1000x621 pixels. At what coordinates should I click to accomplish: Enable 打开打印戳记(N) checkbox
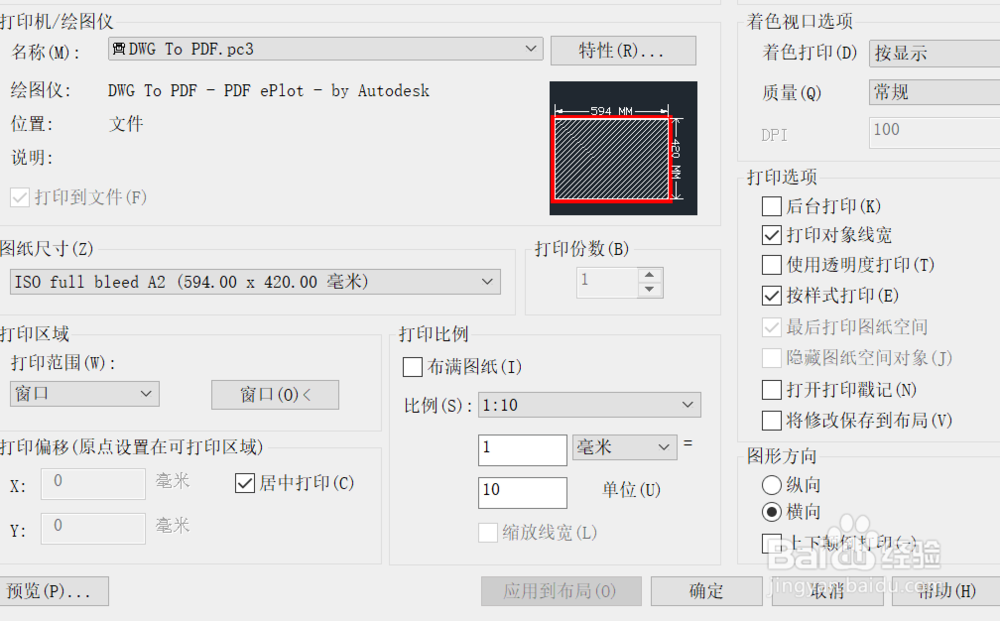[772, 390]
